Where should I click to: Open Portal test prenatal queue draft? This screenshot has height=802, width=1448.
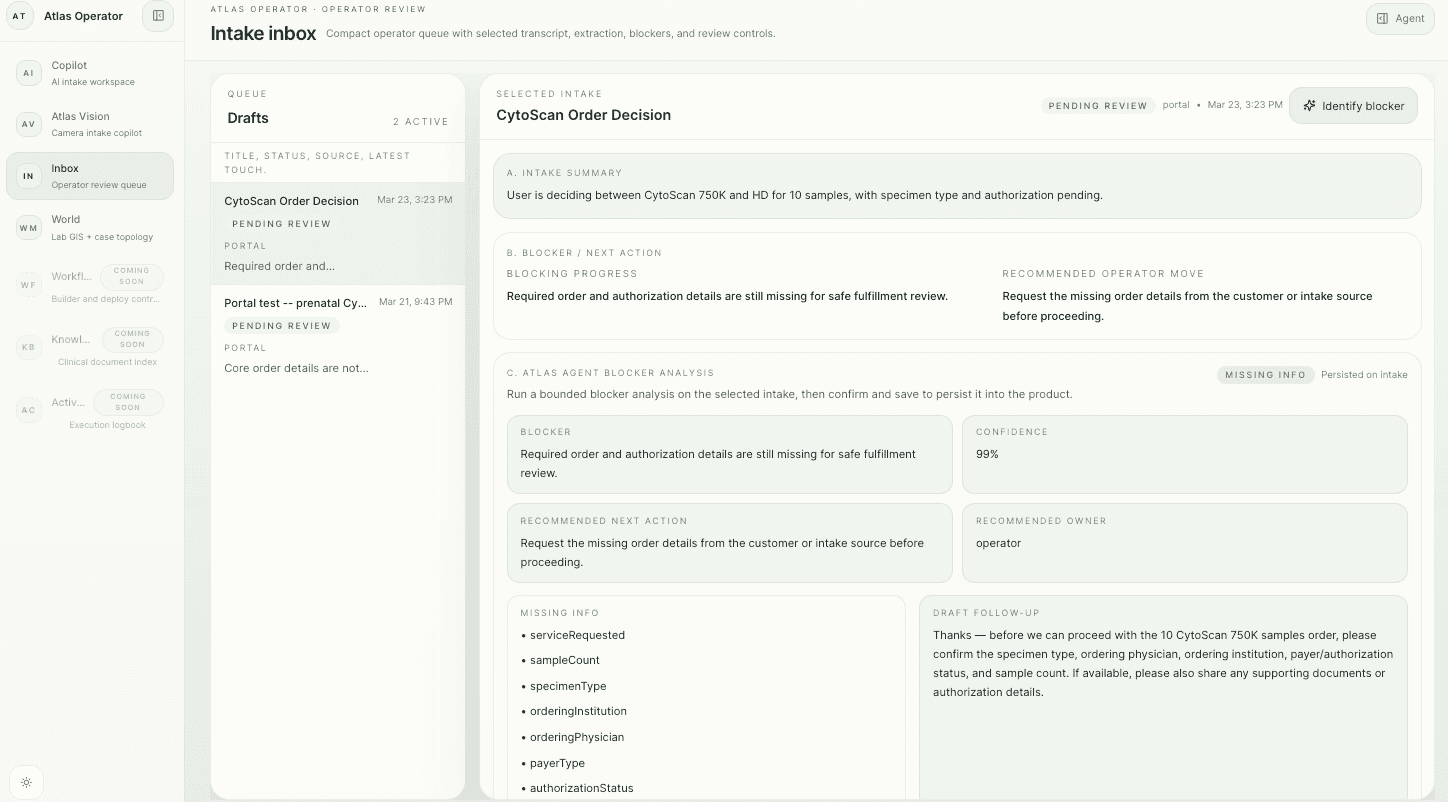338,336
